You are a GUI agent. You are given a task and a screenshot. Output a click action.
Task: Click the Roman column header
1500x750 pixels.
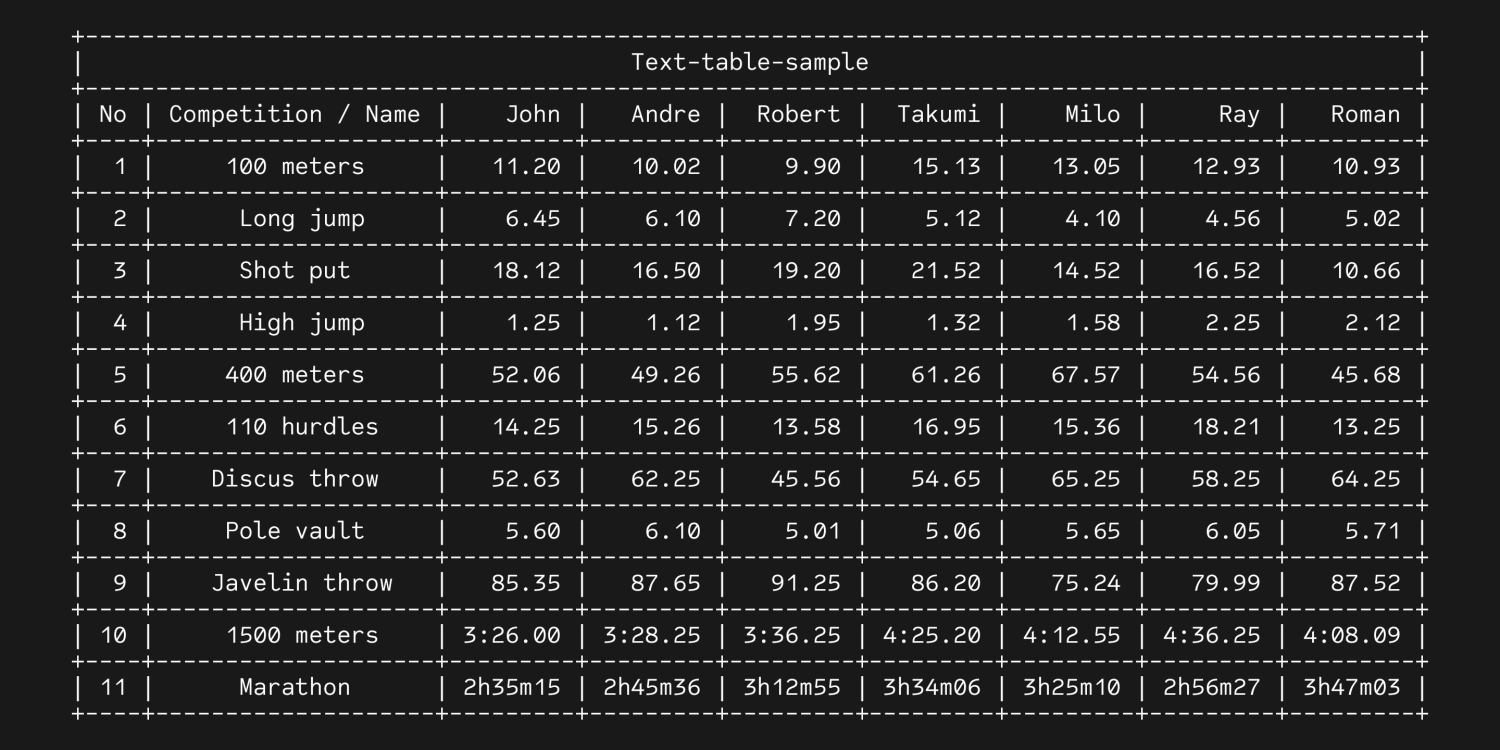1365,114
